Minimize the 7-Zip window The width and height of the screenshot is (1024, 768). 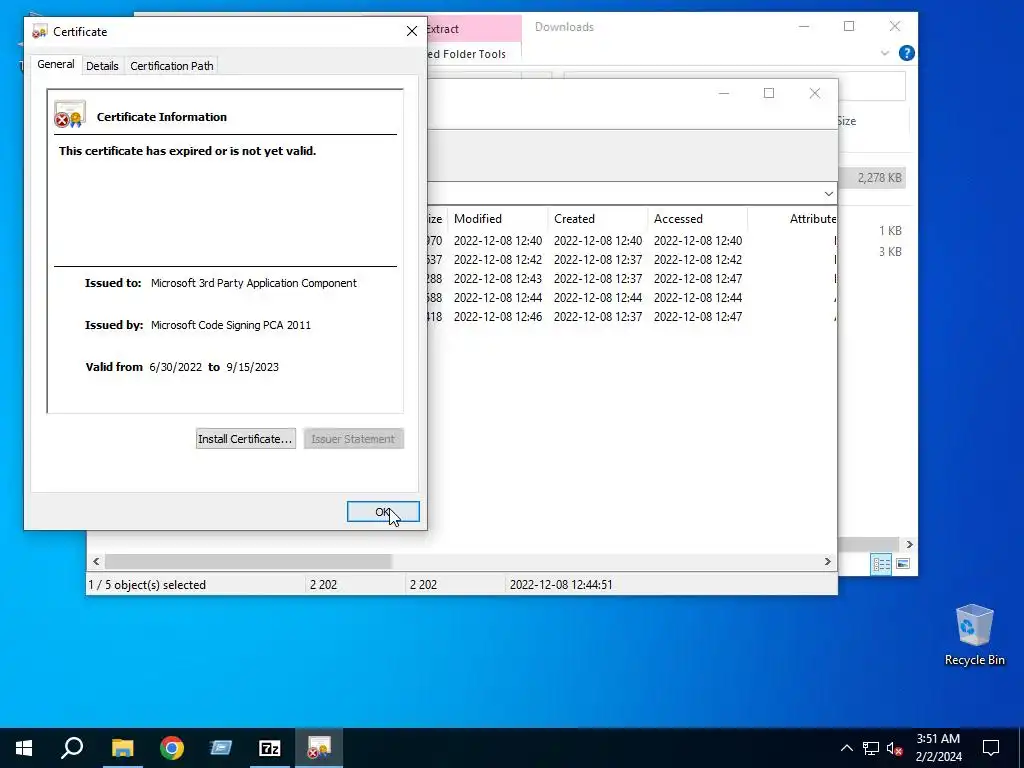[x=724, y=93]
